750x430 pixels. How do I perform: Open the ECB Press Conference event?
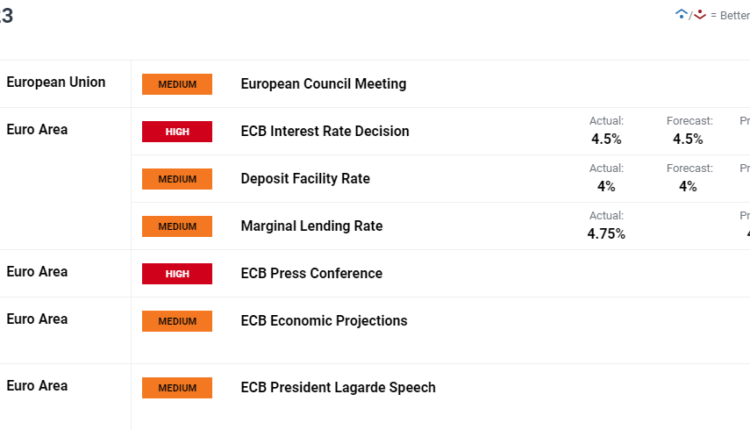point(311,273)
